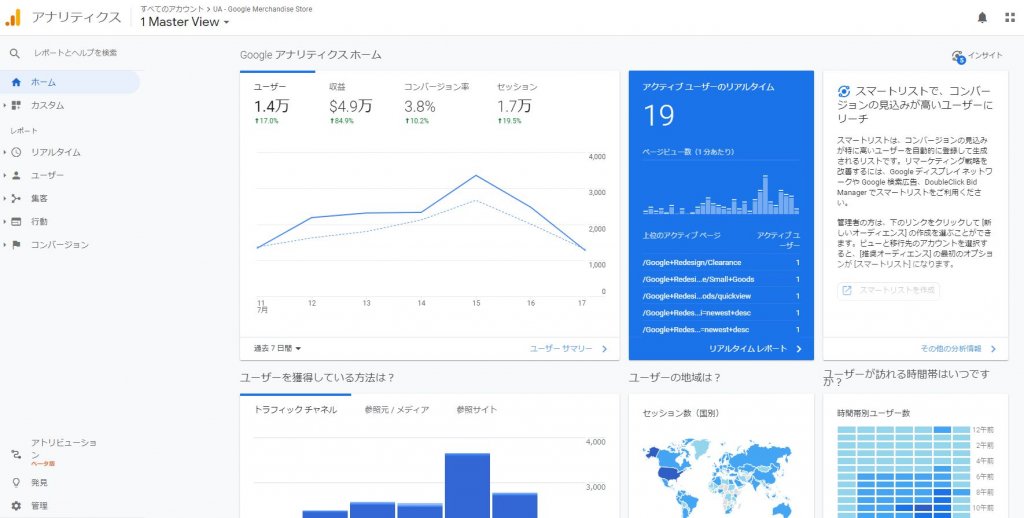Click the すべてのアカウント breadcrumb

point(172,9)
